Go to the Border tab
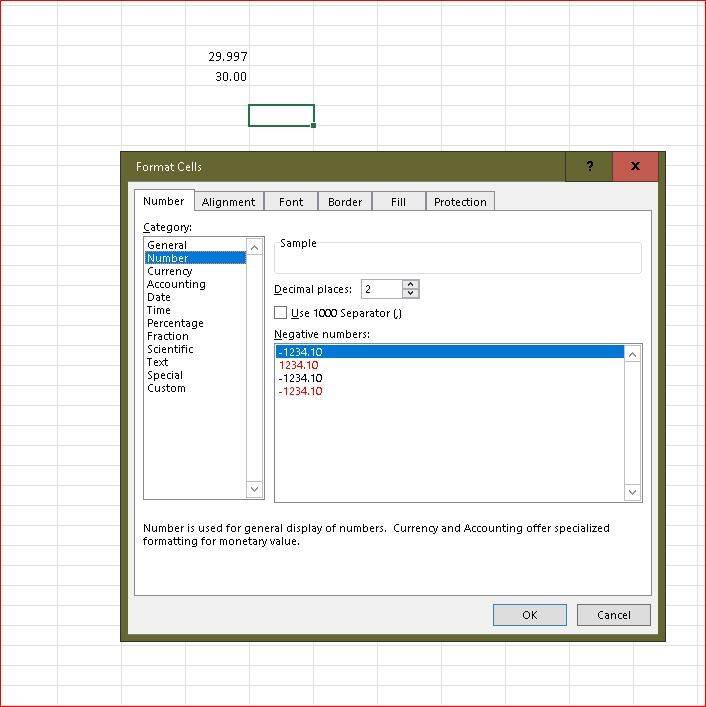 [345, 202]
